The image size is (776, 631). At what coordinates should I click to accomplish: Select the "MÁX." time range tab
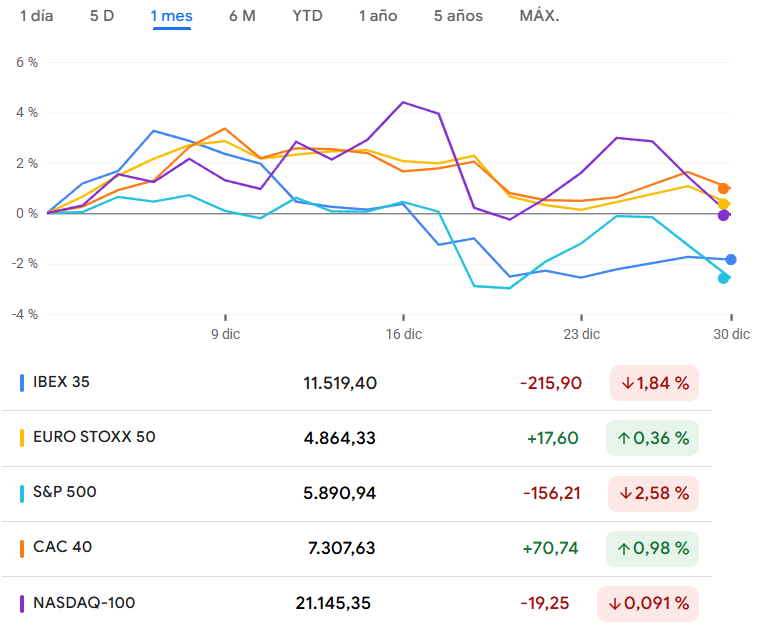(539, 16)
